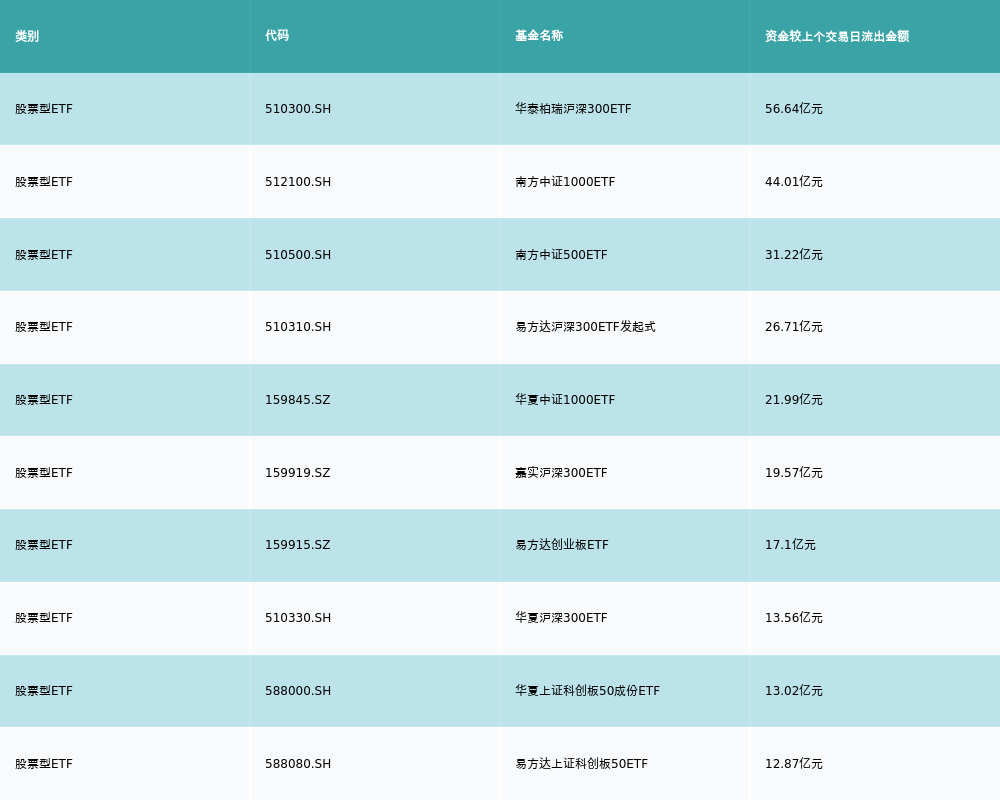Screen dimensions: 1000x800
Task: Click 股票型ETF in the 512100.SH row
Action: coord(44,182)
